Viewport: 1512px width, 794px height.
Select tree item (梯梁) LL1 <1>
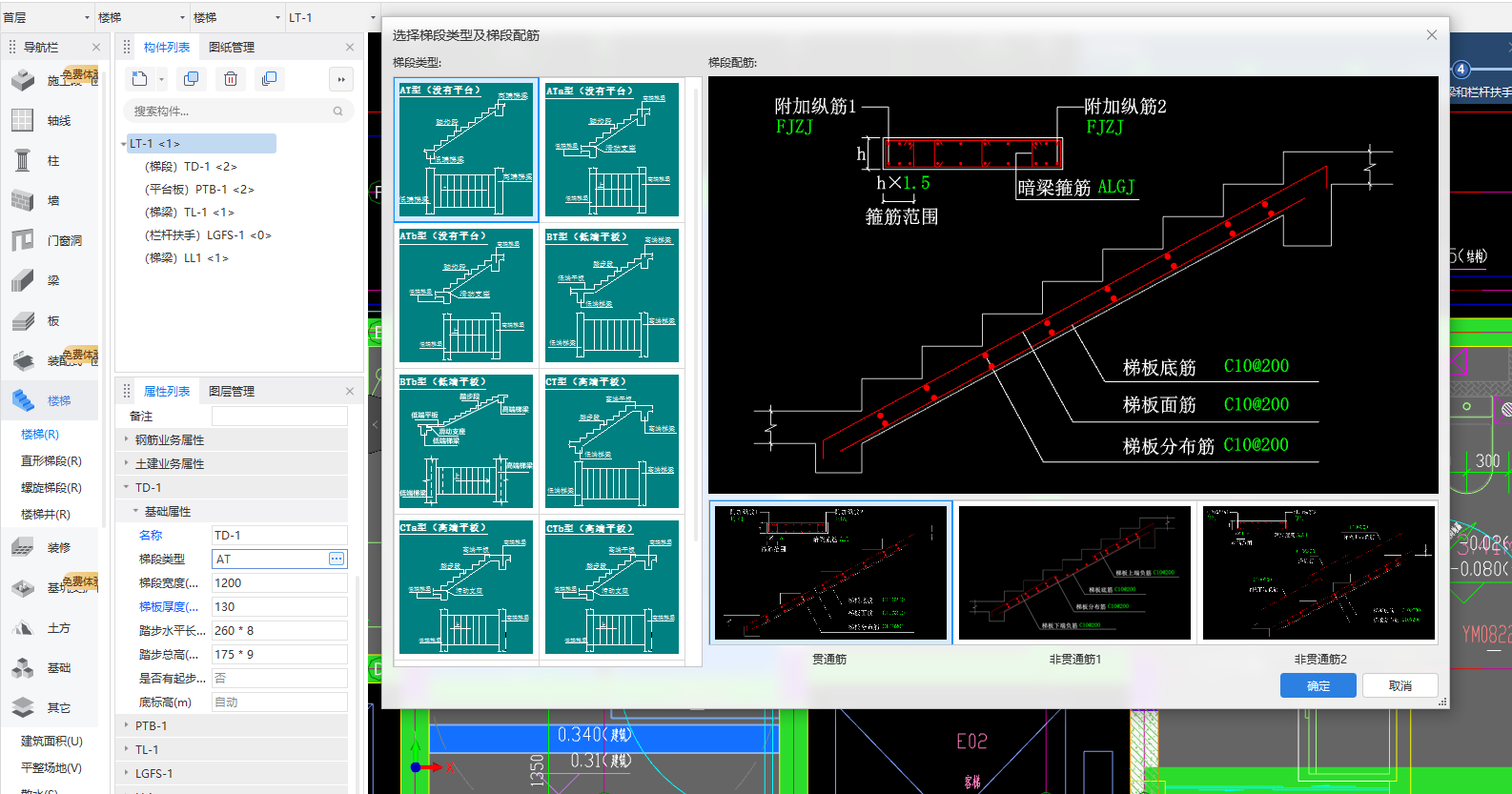click(x=187, y=258)
